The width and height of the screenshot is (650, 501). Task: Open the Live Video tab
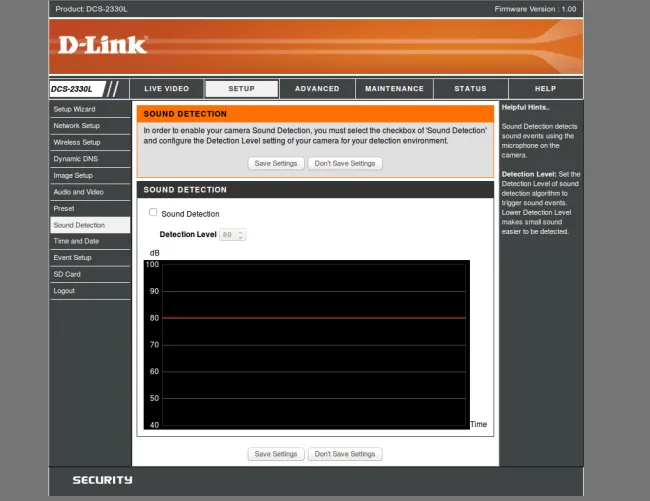[167, 89]
